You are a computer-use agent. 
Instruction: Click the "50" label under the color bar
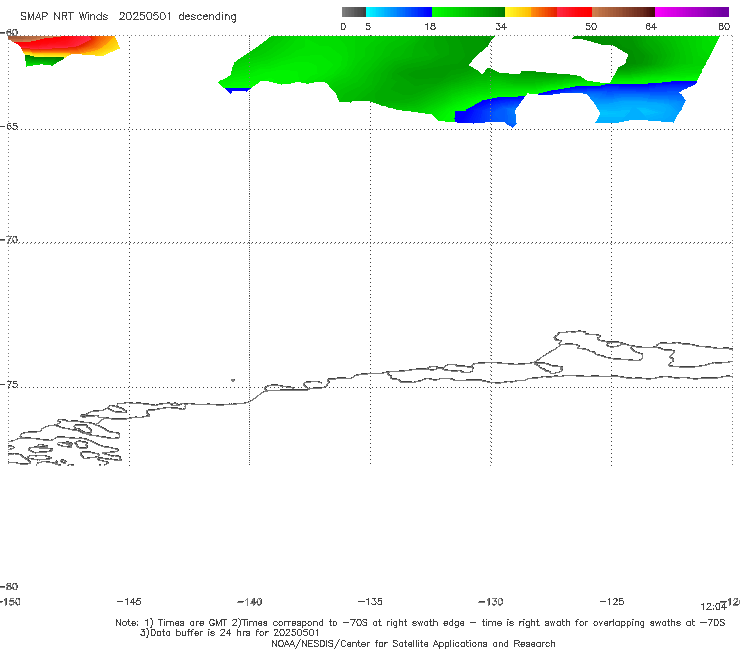coord(591,26)
